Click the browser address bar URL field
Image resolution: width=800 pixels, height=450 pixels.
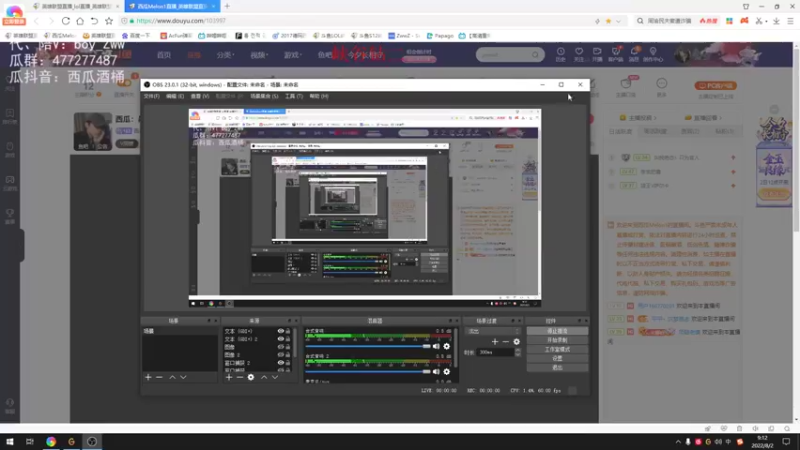pos(357,21)
